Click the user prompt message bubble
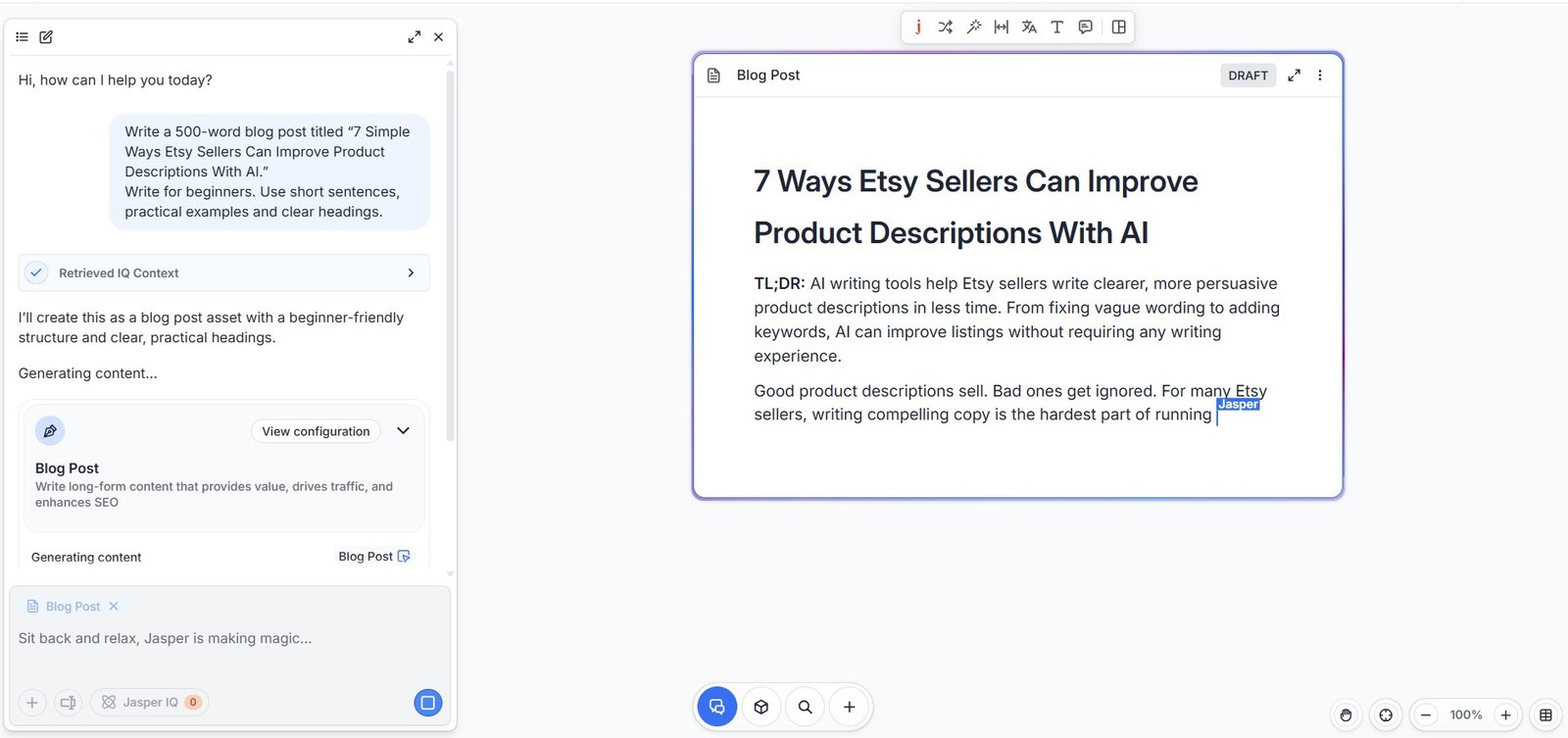This screenshot has width=1568, height=738. tap(269, 172)
